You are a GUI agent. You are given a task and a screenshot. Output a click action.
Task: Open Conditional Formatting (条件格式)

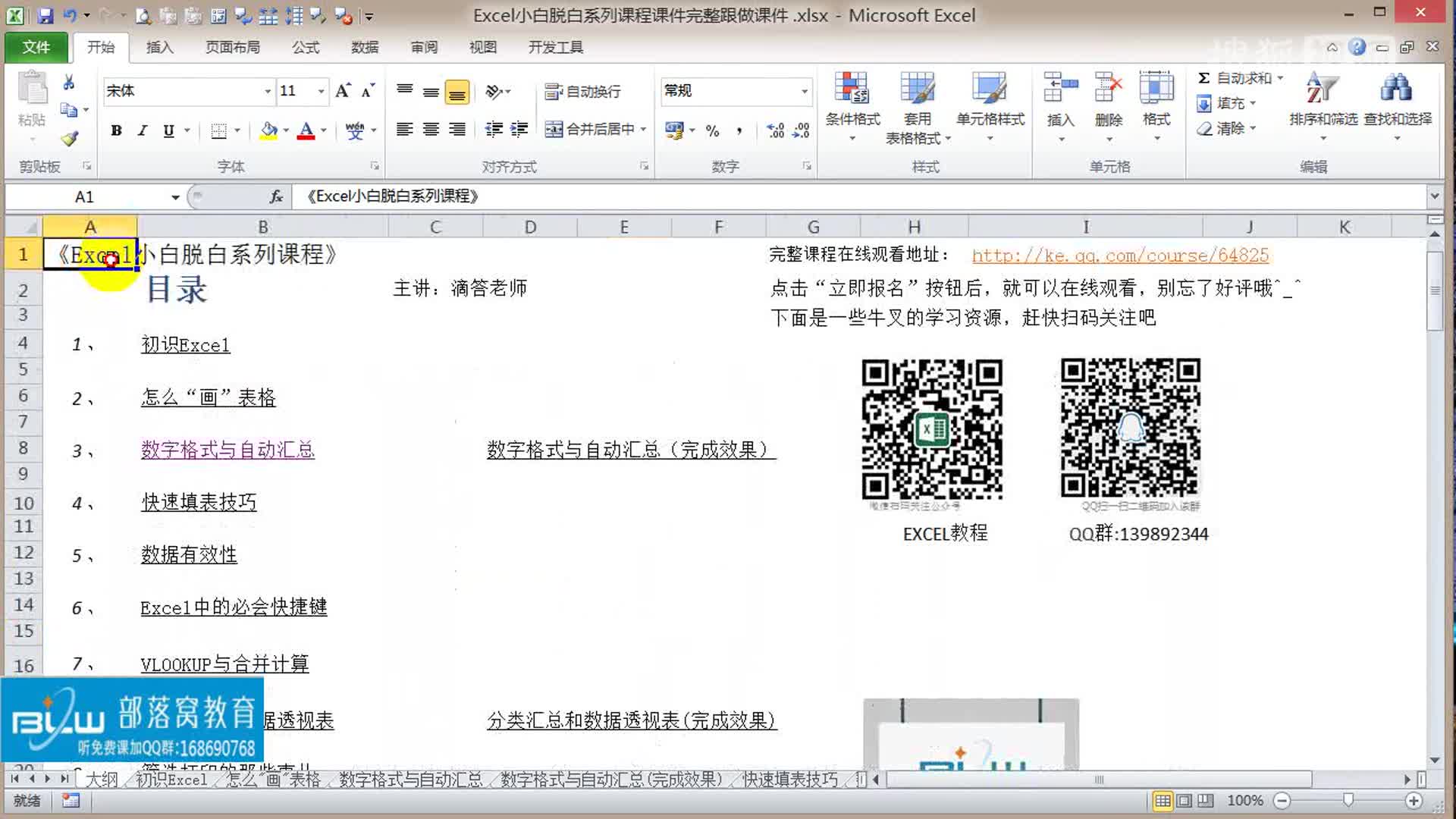tap(852, 106)
